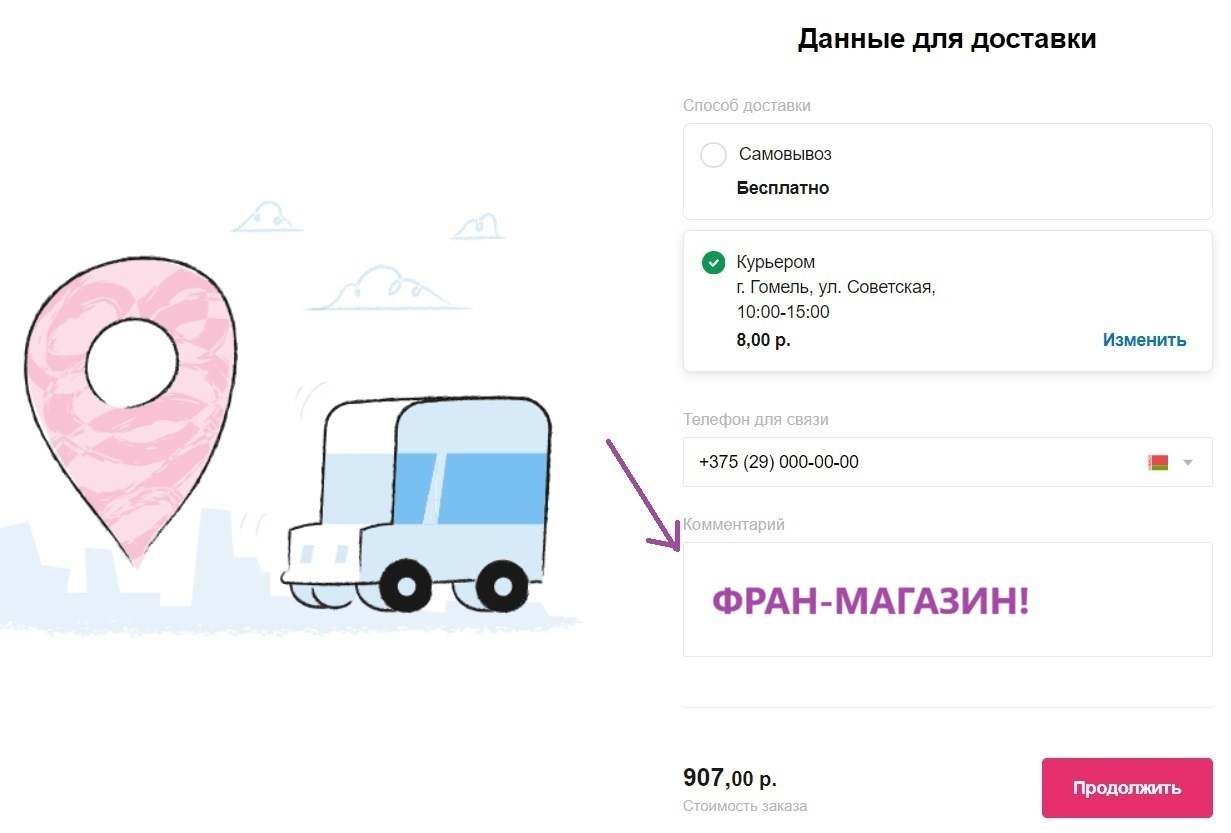Click the Данные для доставки heading
The width and height of the screenshot is (1231, 833).
(947, 39)
